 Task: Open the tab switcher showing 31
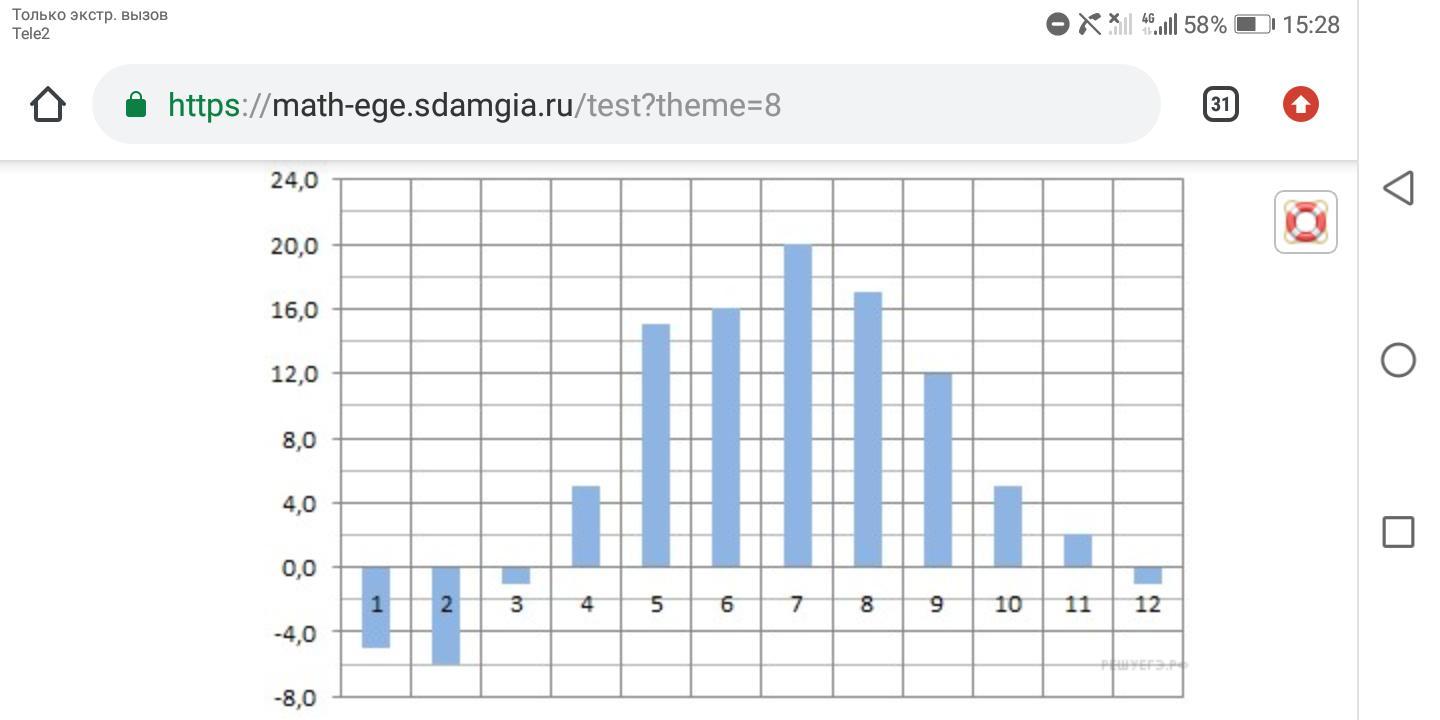(x=1220, y=104)
